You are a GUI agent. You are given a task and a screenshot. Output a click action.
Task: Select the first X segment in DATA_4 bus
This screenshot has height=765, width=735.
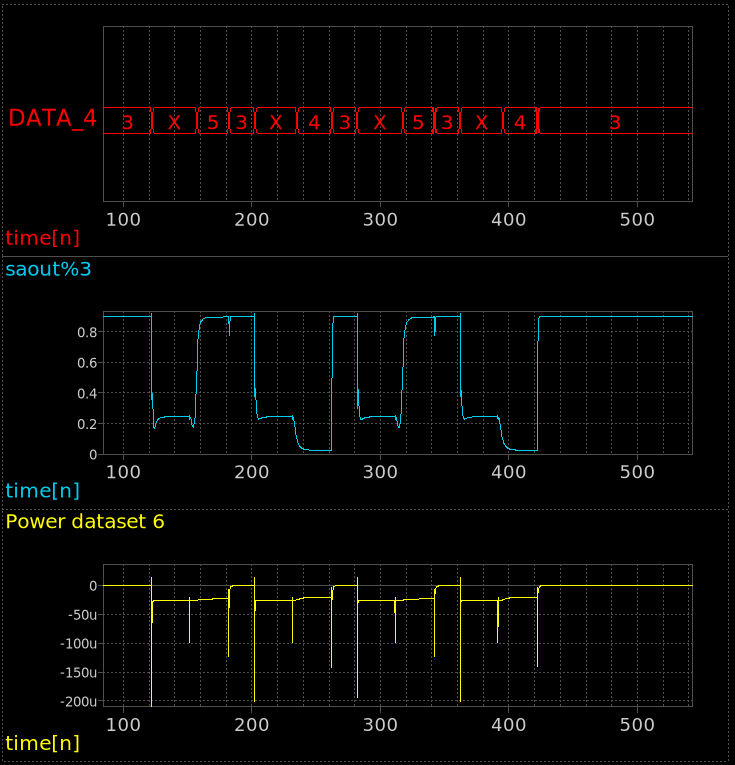pos(175,122)
